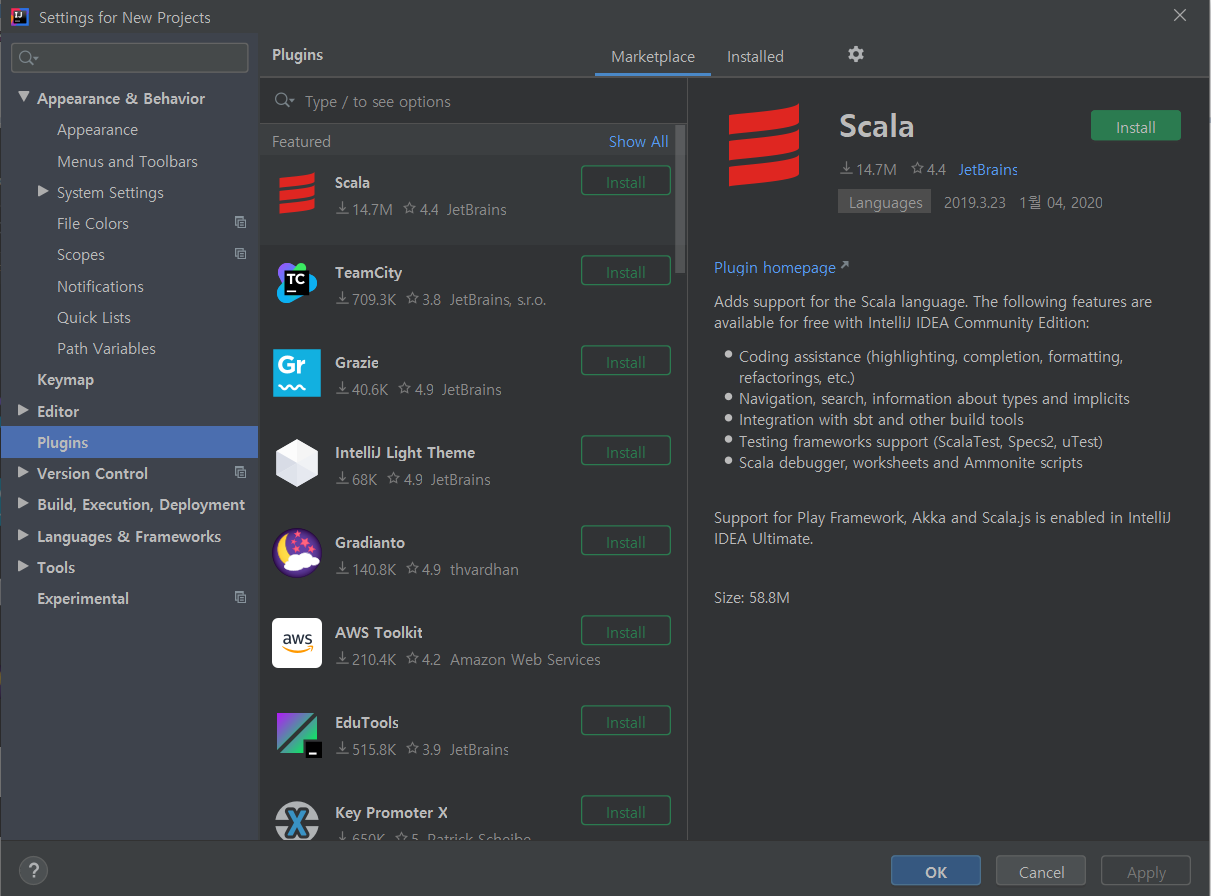Install the Grazie plugin
This screenshot has height=896, width=1211.
[x=626, y=362]
